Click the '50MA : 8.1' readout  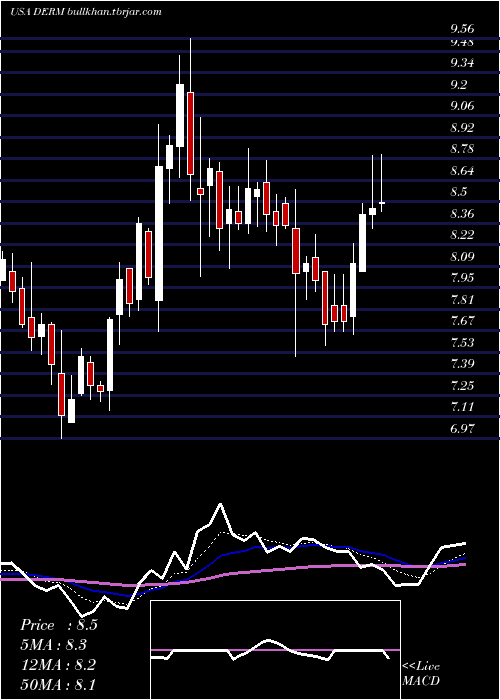(x=58, y=684)
